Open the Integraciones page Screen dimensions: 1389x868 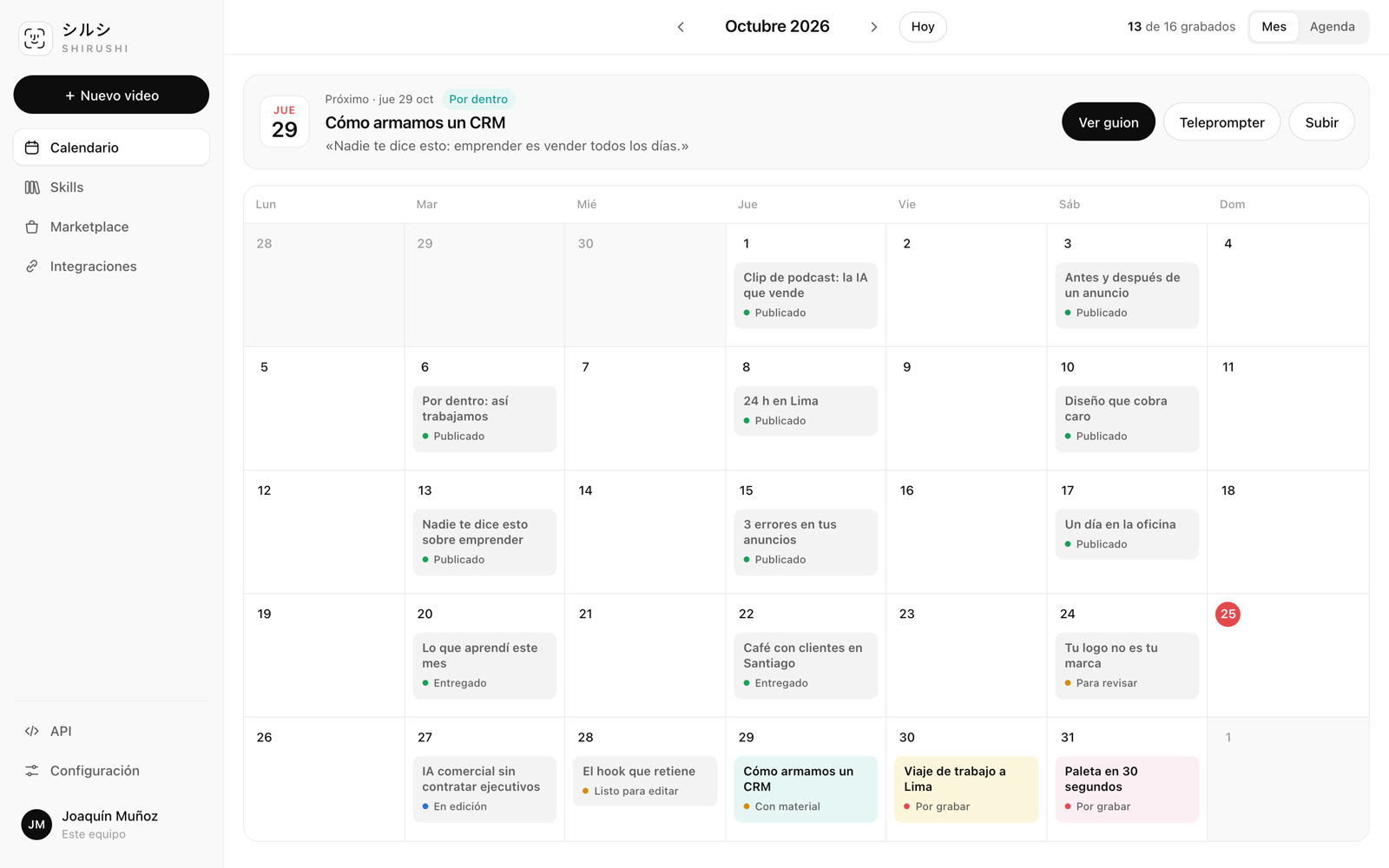tap(111, 266)
